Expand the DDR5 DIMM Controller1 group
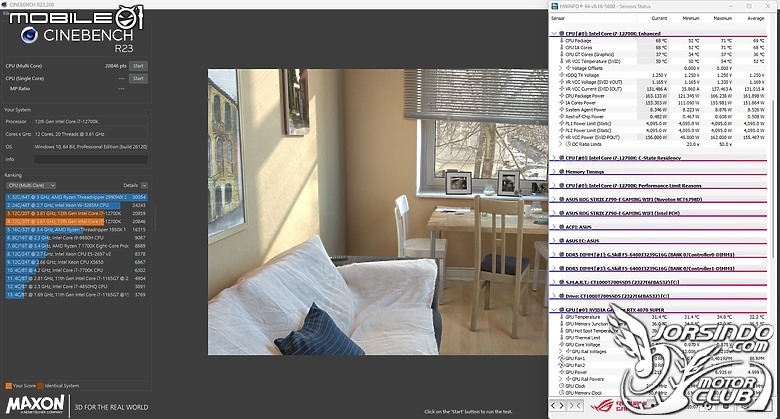The height and width of the screenshot is (419, 780). (554, 268)
